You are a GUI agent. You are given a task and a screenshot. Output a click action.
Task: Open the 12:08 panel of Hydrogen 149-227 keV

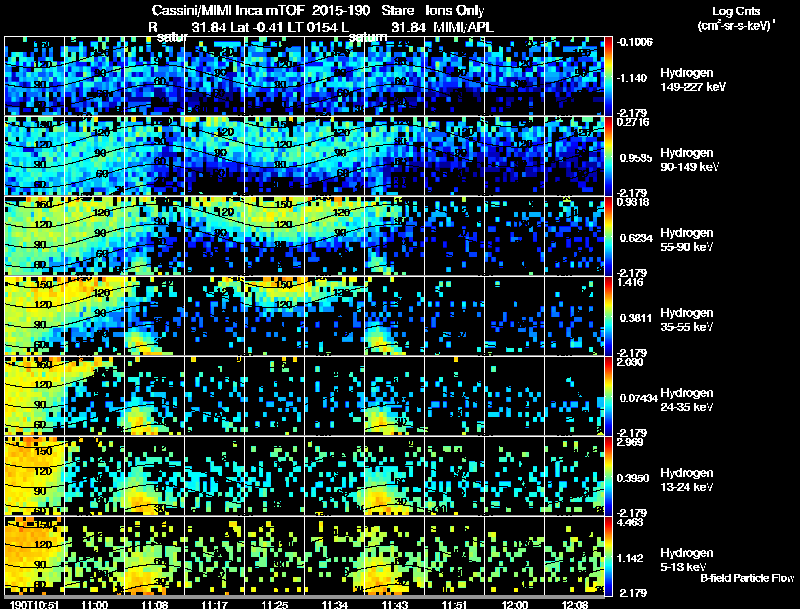574,77
